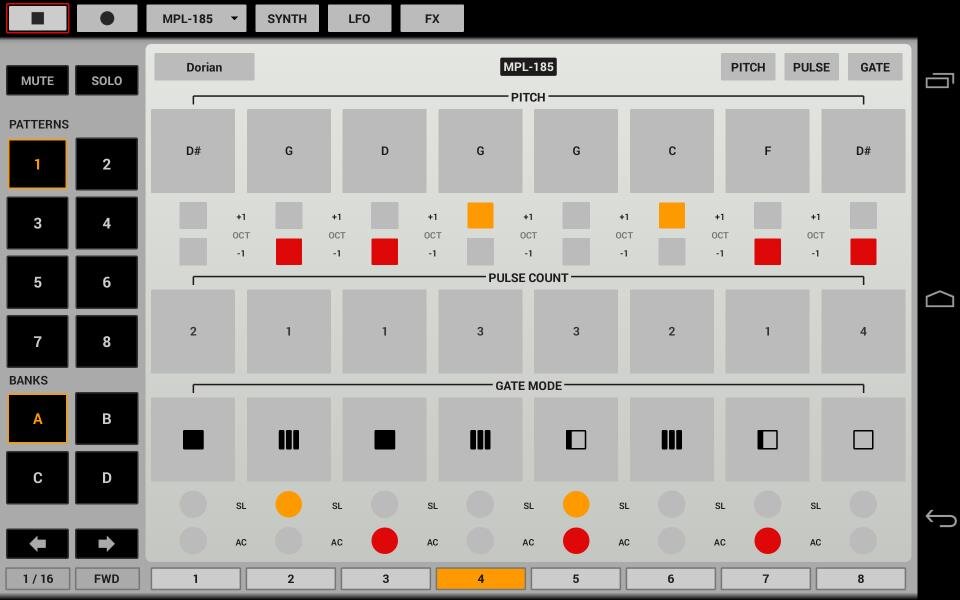Disable accent on step 3

point(384,541)
